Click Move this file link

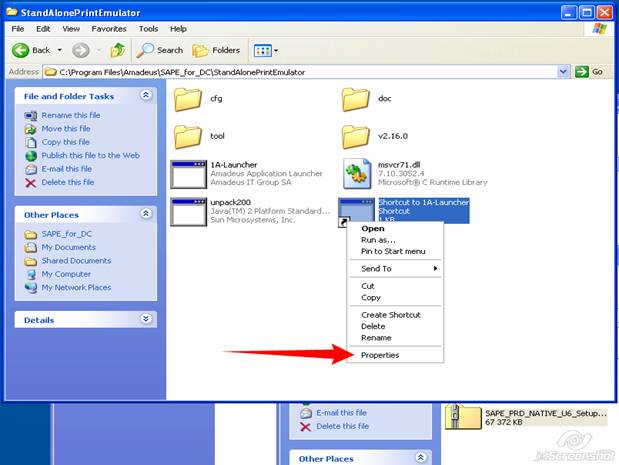coord(66,129)
